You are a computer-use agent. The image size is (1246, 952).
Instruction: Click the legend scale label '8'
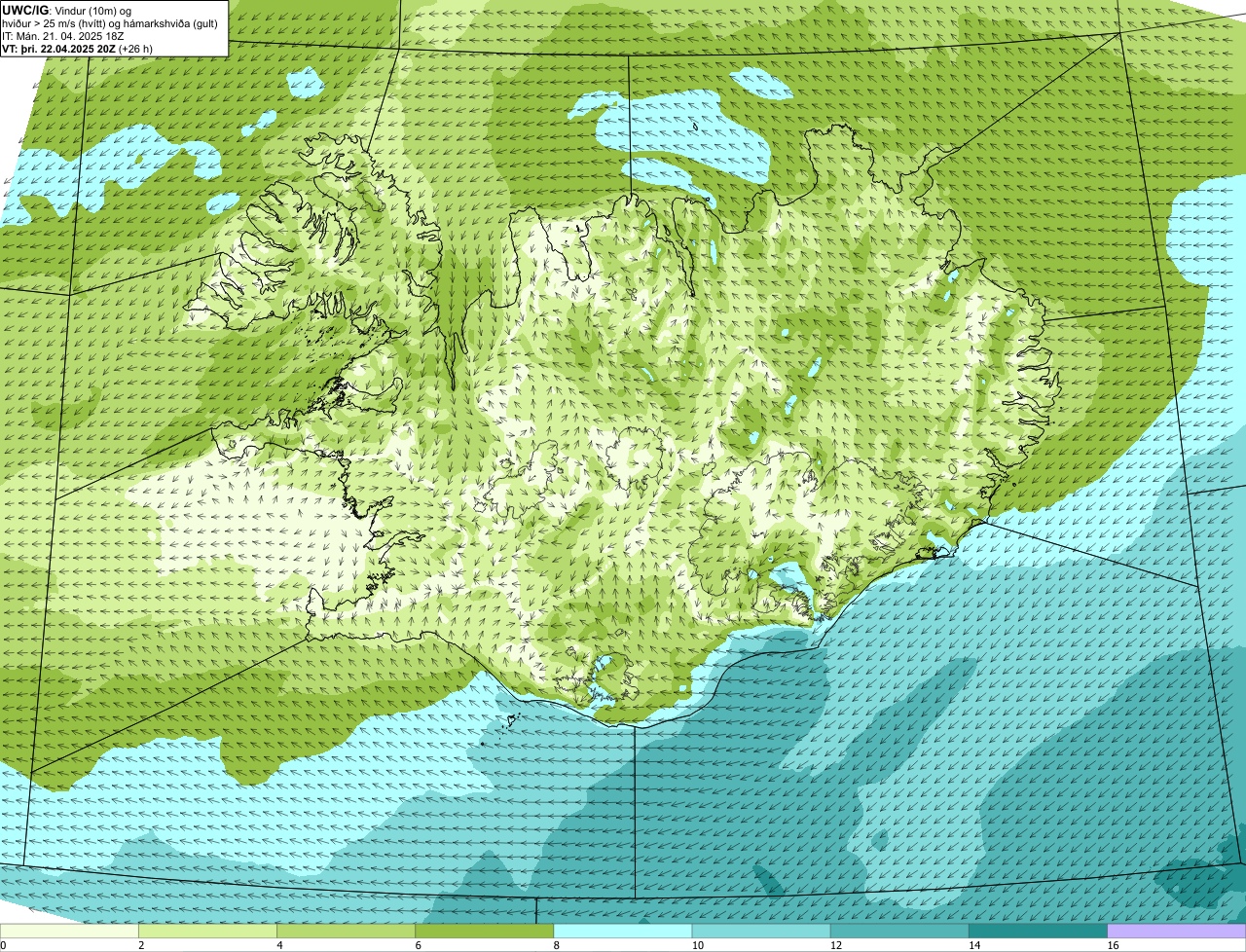coord(557,945)
